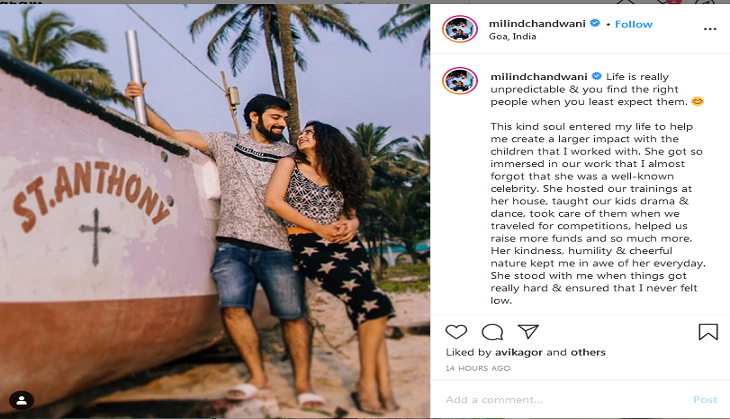Click verified badge next to caption username
Image resolution: width=730 pixels, height=419 pixels.
click(x=596, y=76)
